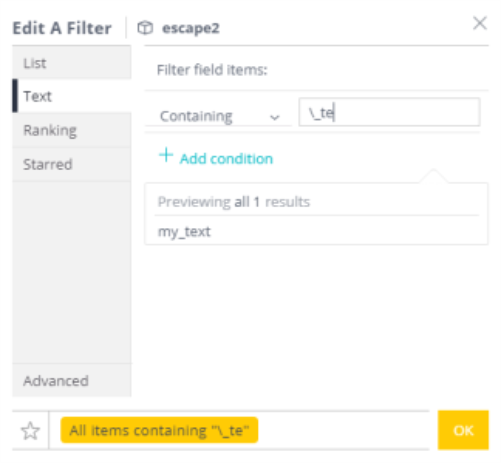Click the yellow All items containing tag

pos(159,430)
